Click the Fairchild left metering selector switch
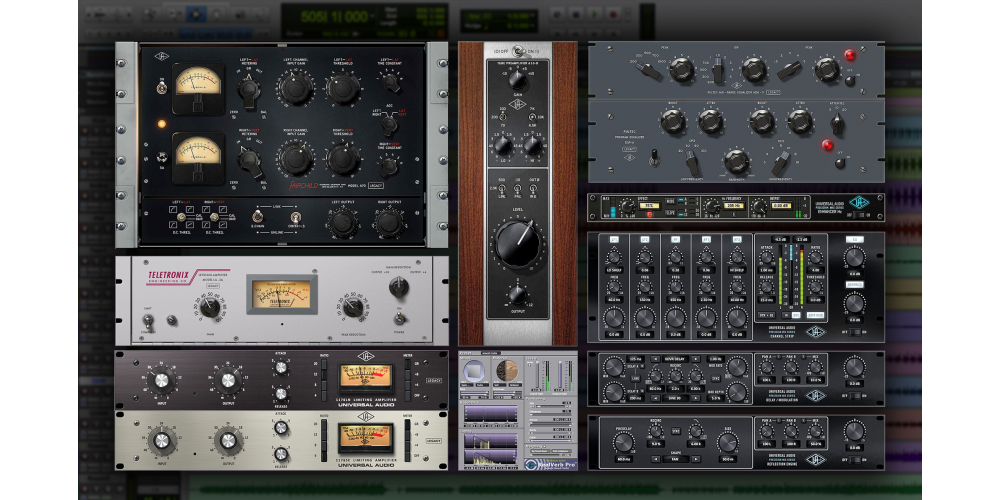The height and width of the screenshot is (500, 1000). click(x=249, y=91)
